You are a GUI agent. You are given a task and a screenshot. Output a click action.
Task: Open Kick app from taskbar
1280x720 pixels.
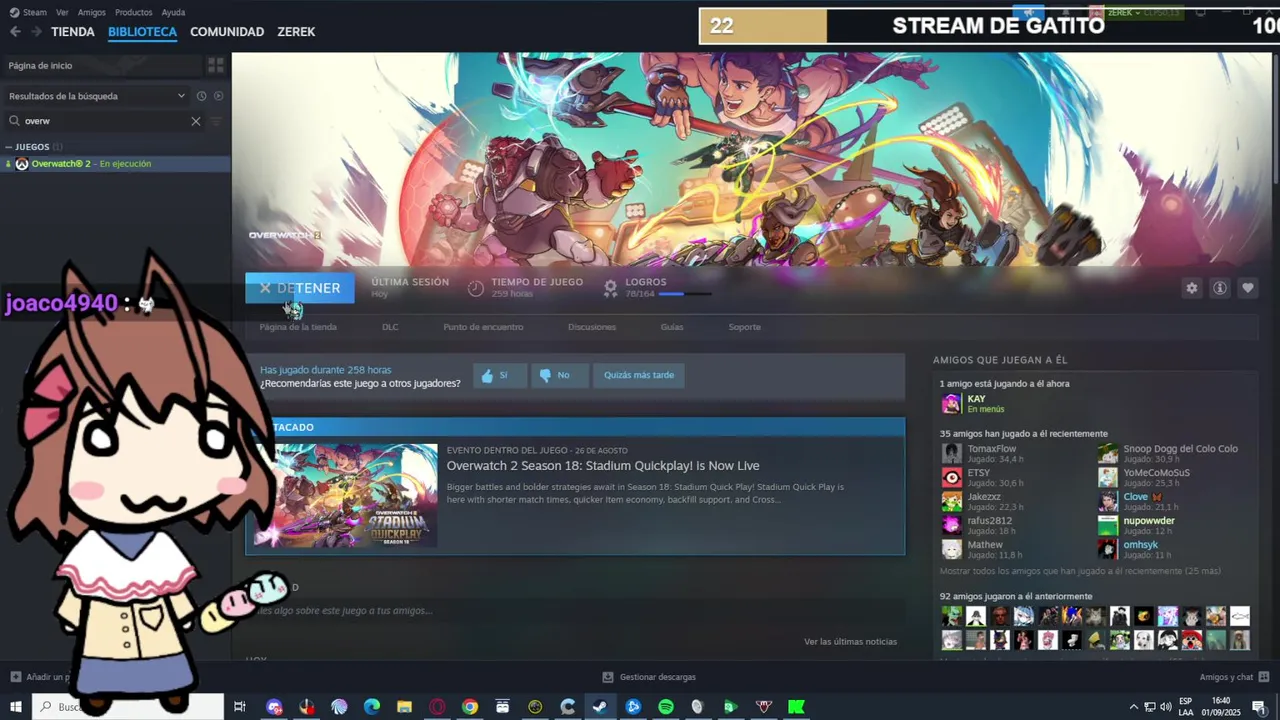[x=796, y=707]
